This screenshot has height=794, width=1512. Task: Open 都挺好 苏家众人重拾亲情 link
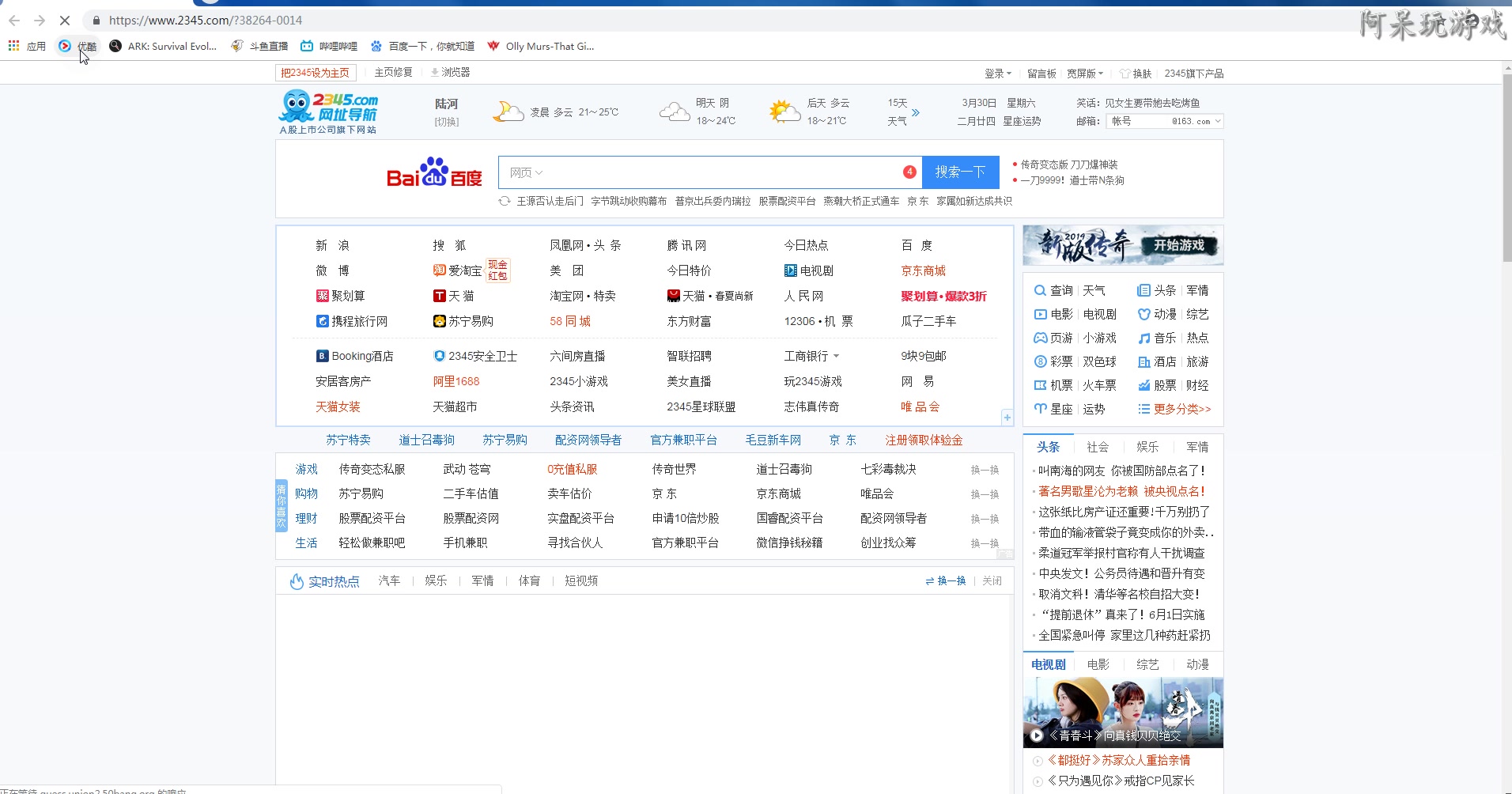point(1119,760)
